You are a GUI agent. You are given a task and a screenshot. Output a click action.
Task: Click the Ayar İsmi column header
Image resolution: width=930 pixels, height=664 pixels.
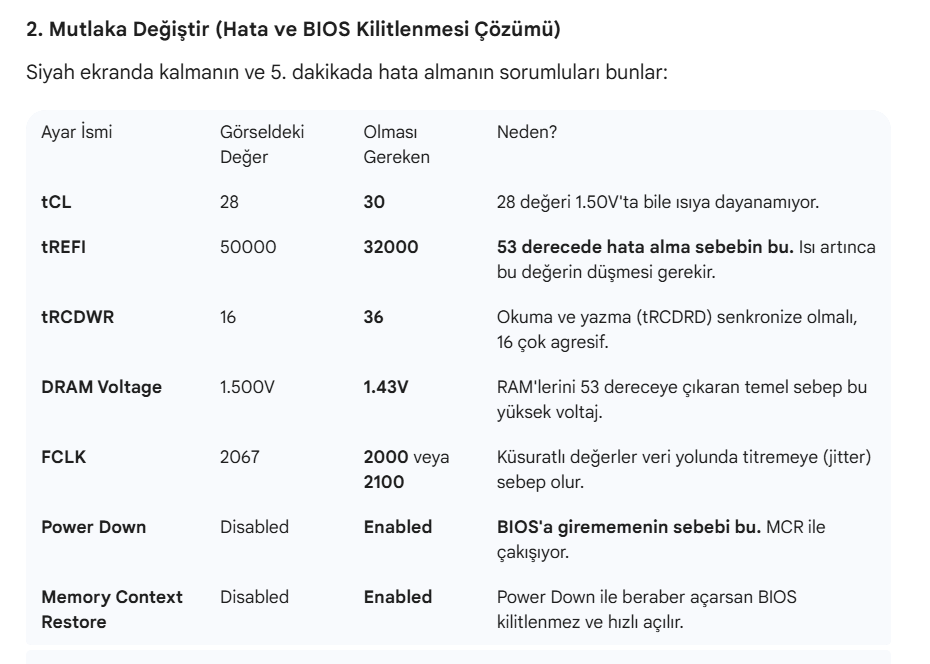coord(77,132)
